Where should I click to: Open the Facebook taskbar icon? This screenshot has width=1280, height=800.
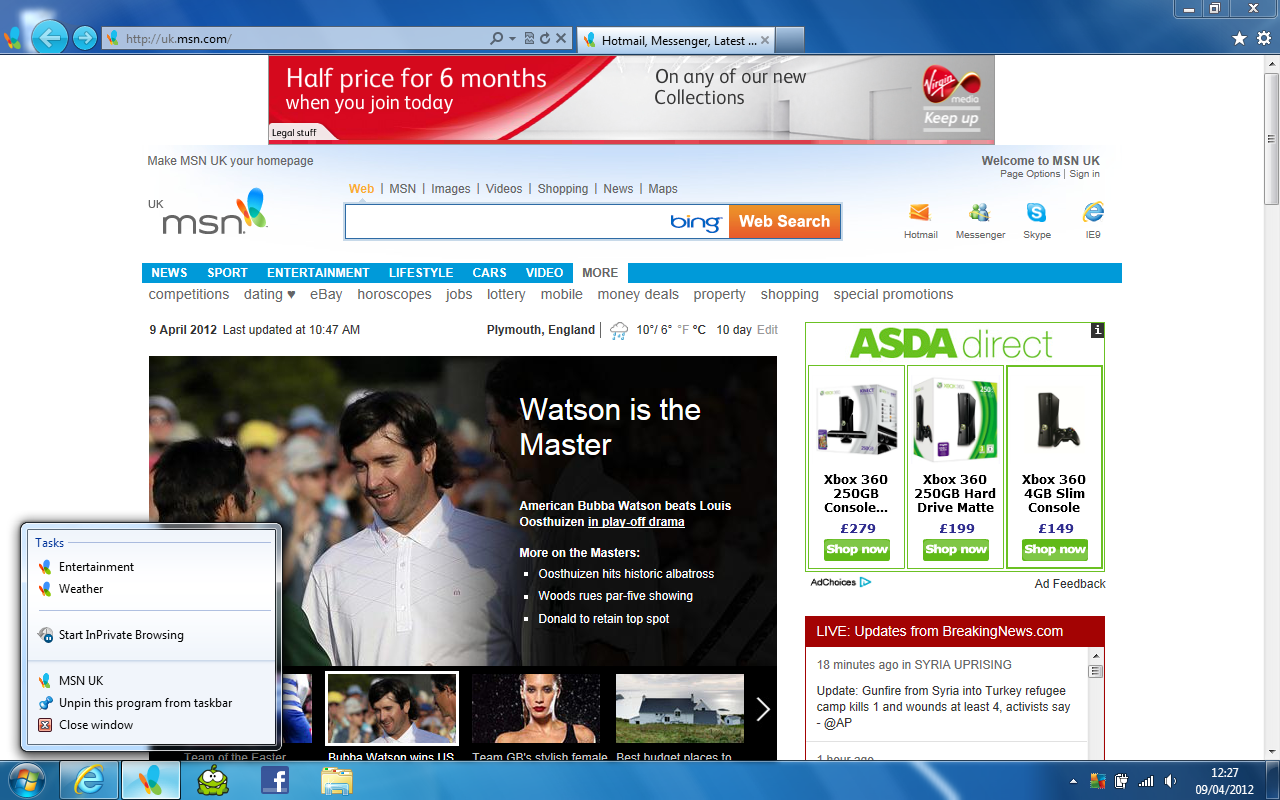click(275, 780)
